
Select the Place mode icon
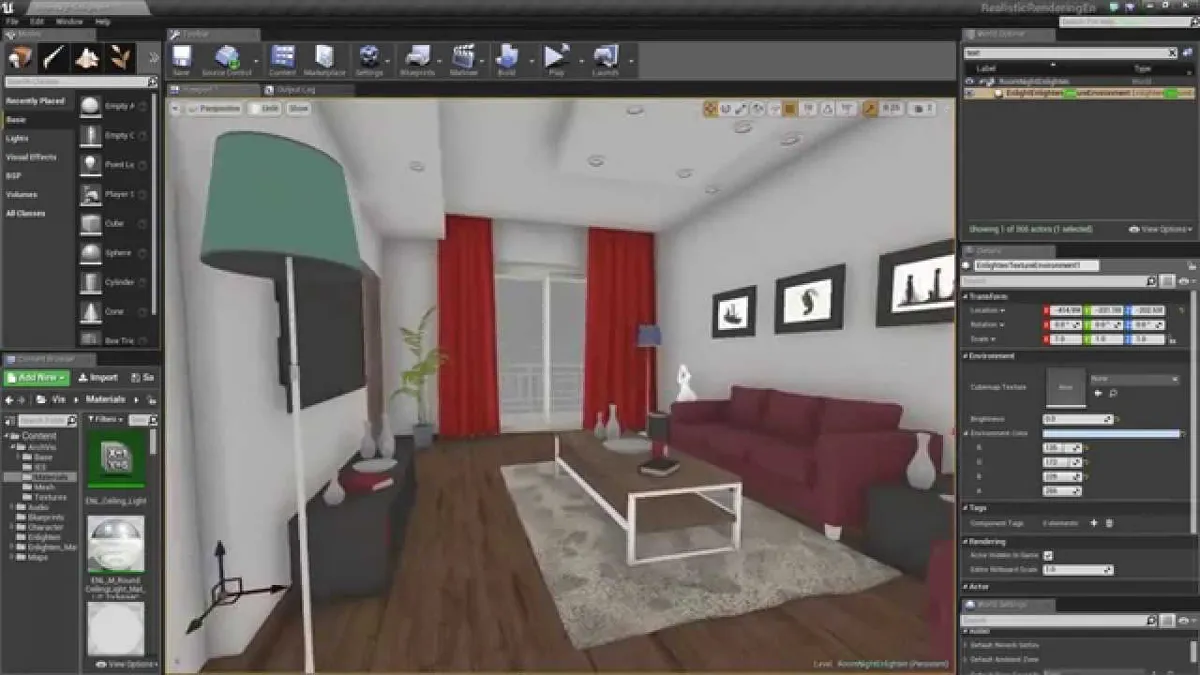[x=20, y=57]
